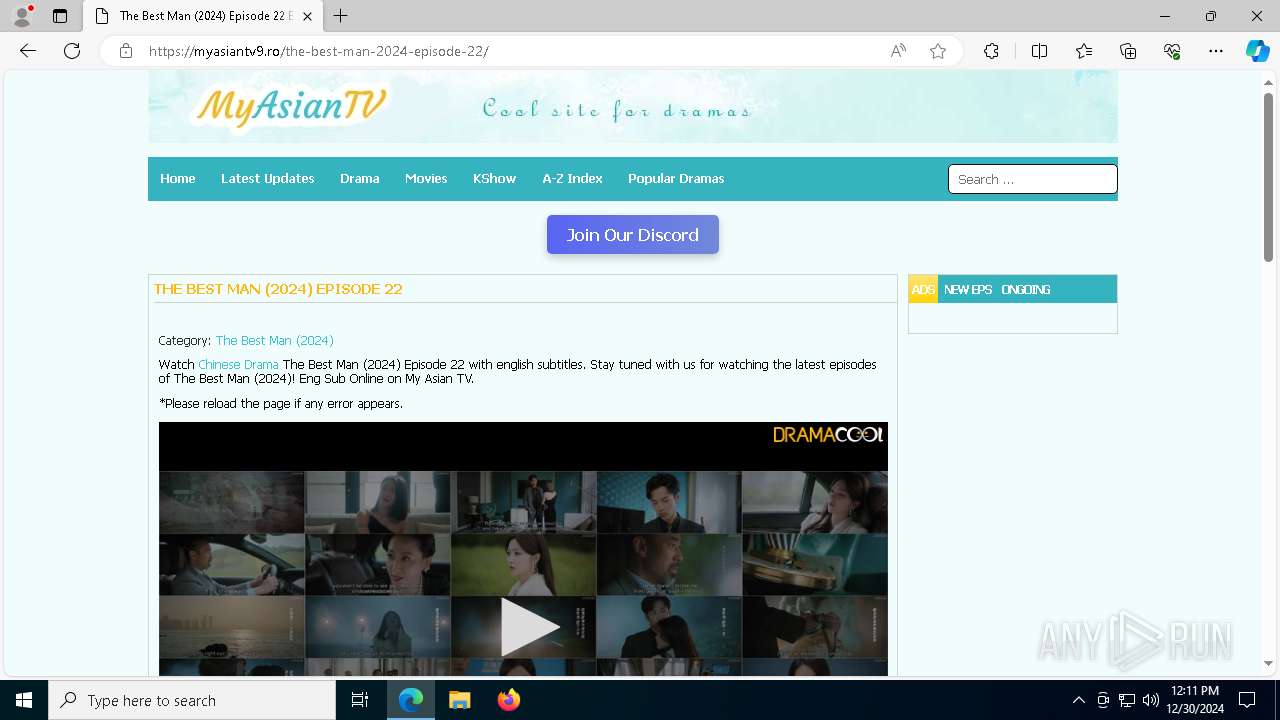This screenshot has height=720, width=1280.
Task: Click the MyAsianTV logo
Action: 291,106
